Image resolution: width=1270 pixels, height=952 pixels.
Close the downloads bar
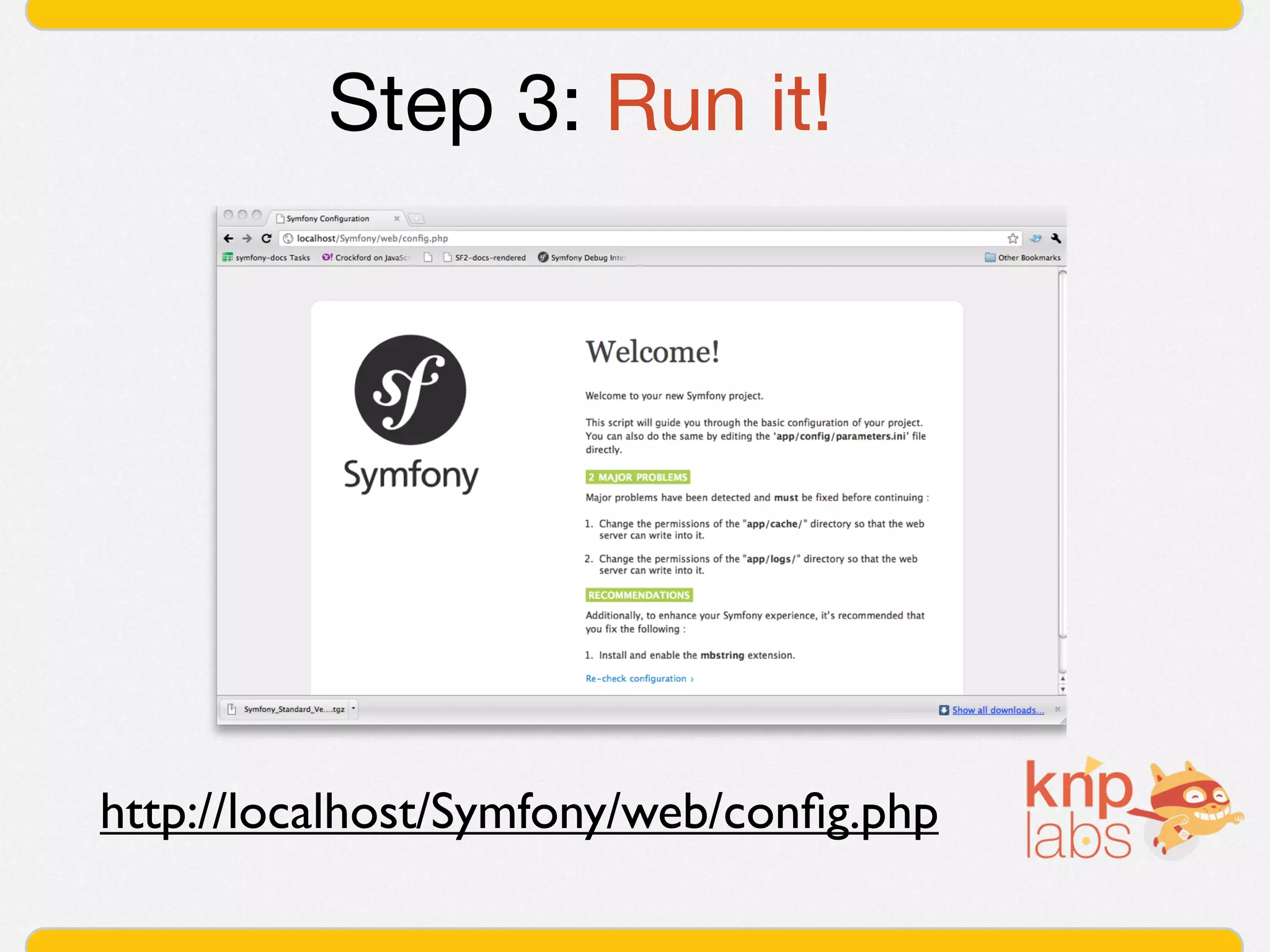click(x=1058, y=710)
